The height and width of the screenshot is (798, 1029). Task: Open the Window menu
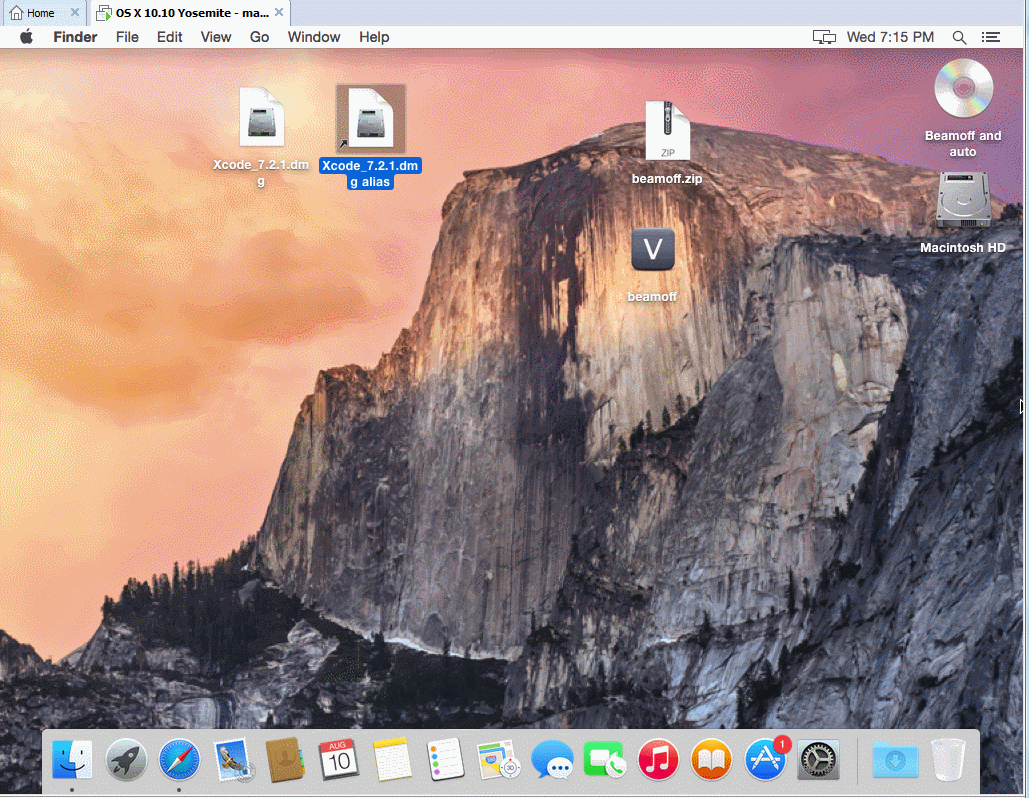[x=314, y=37]
